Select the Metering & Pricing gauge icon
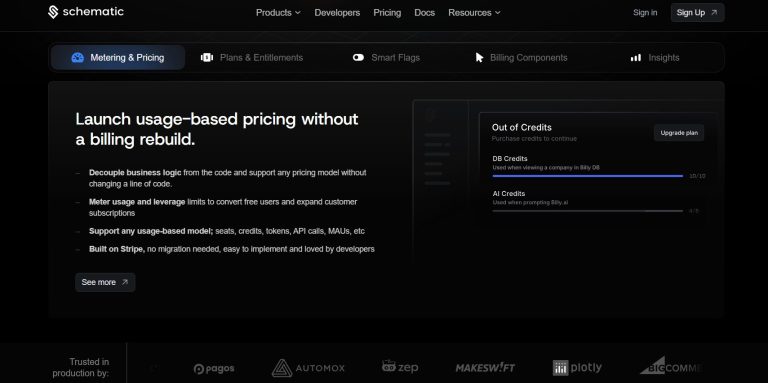Screen dimensions: 768x383 (x=77, y=58)
